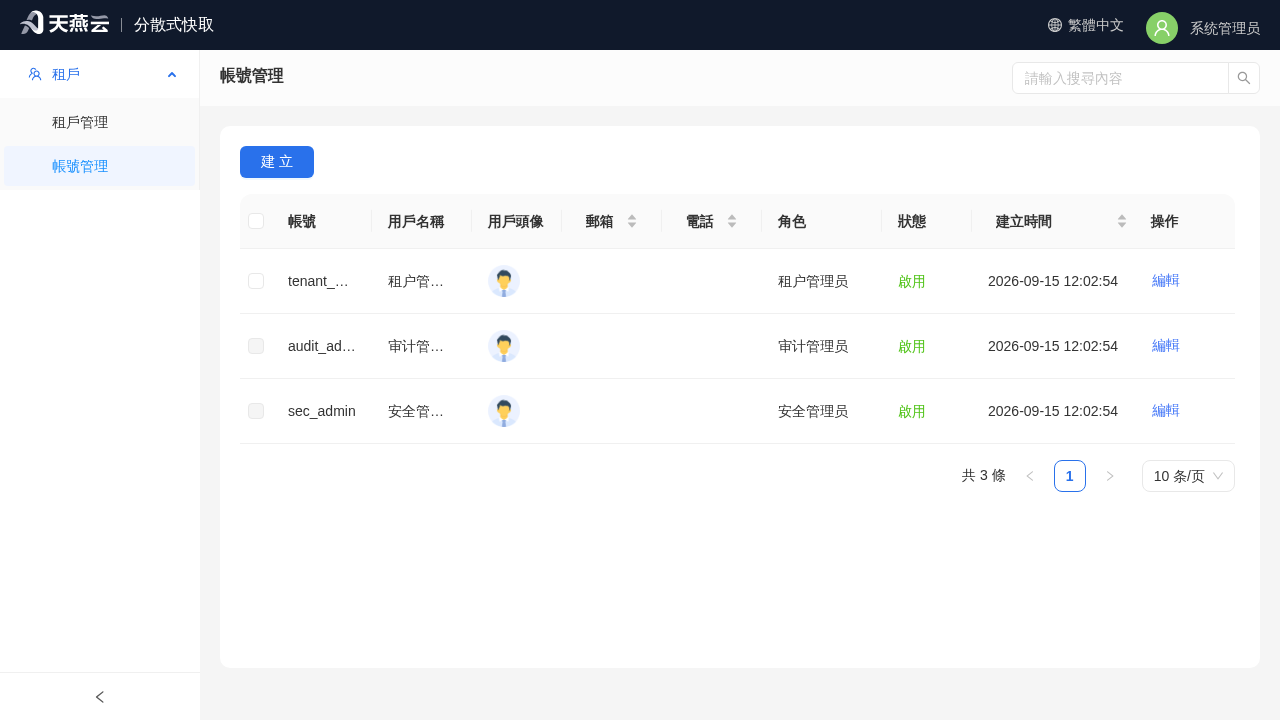
Task: Click 編輯 for 租户管理员 row
Action: [1166, 281]
